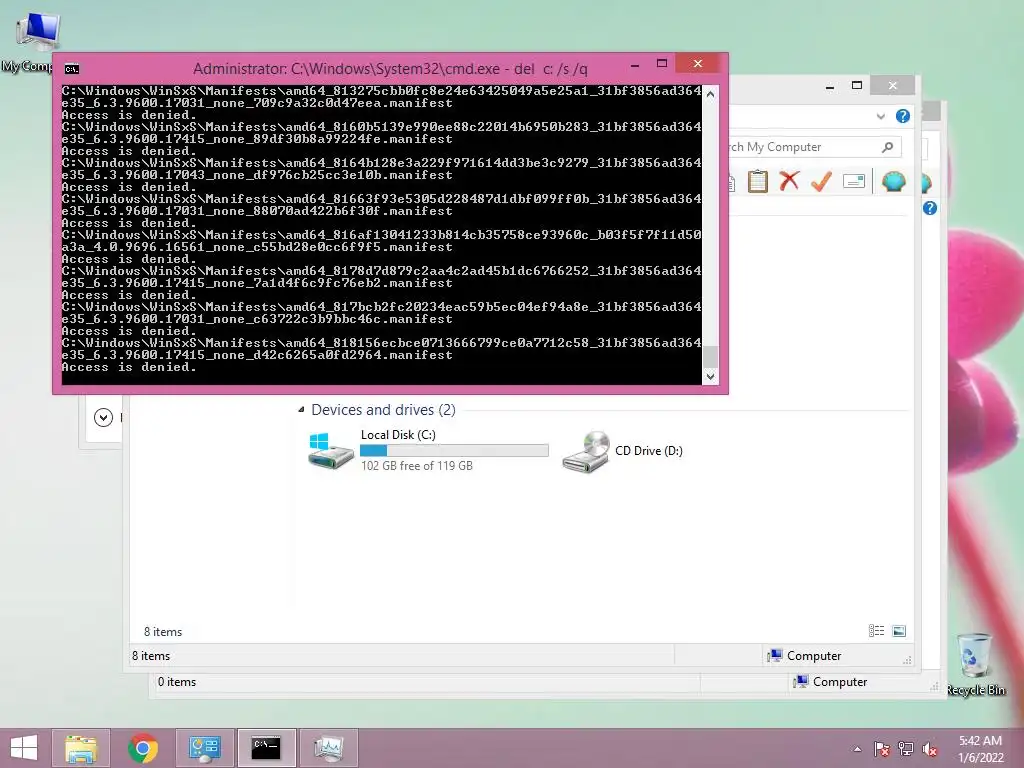This screenshot has width=1024, height=768.
Task: Switch to details view in Explorer
Action: coord(876,631)
